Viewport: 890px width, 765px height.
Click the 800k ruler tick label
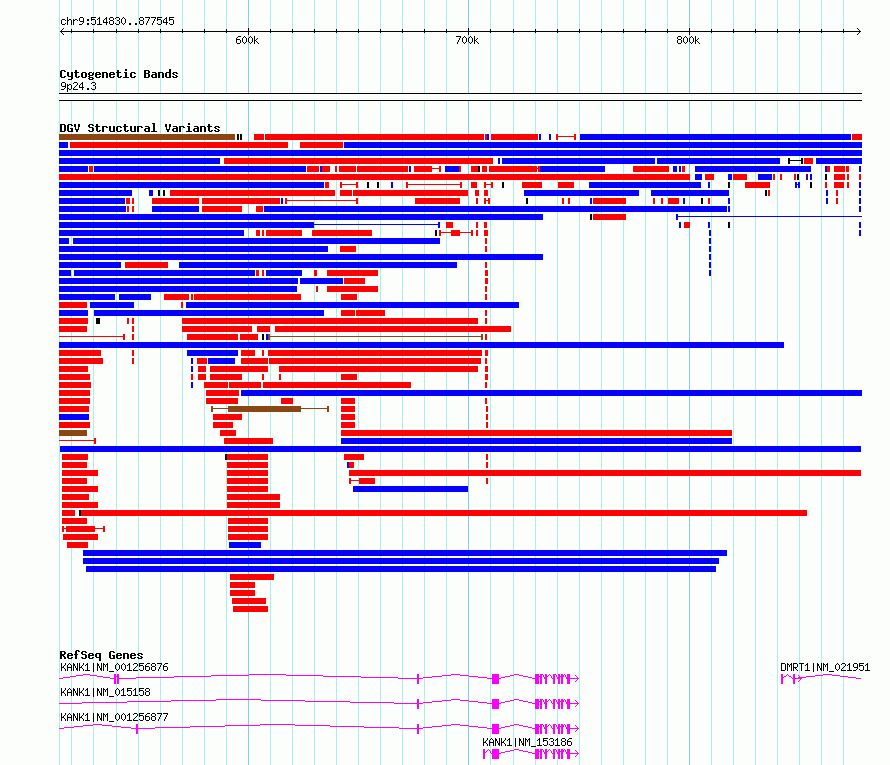688,40
